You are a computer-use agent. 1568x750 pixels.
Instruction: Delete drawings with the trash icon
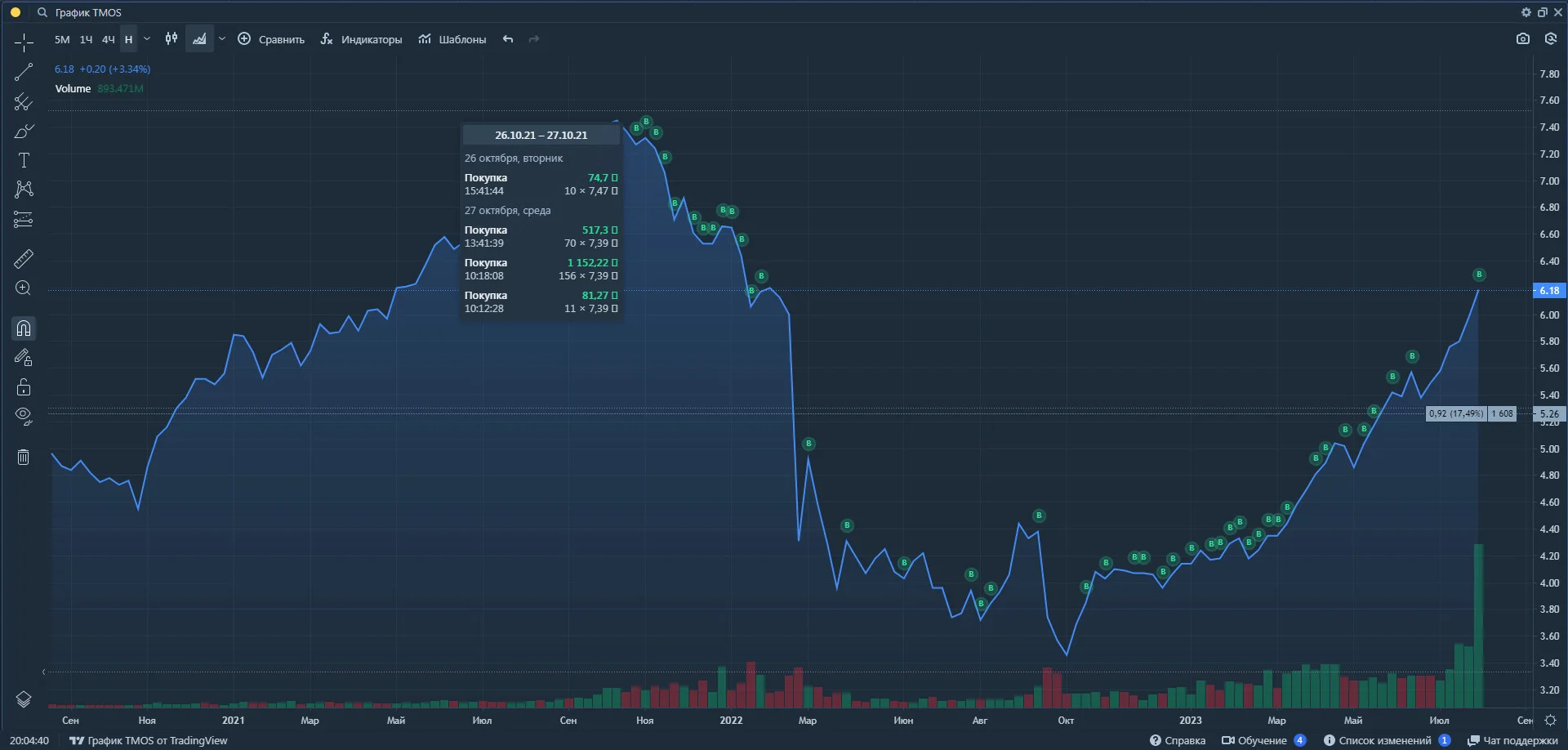(x=24, y=457)
